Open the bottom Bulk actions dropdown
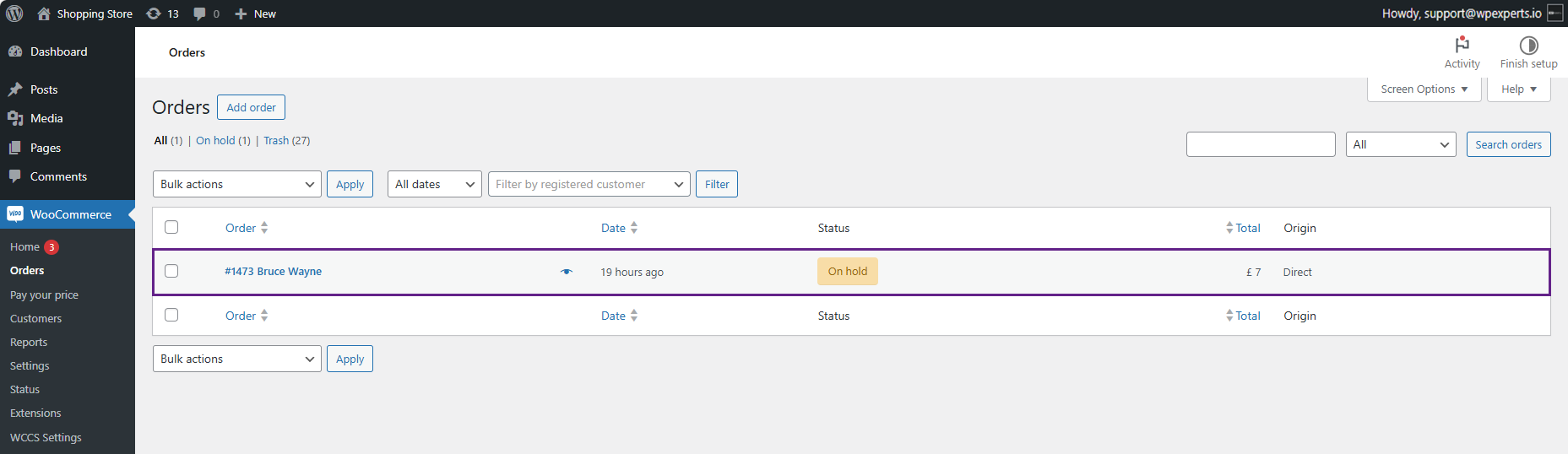Screen dimensions: 1568x454 (x=236, y=359)
